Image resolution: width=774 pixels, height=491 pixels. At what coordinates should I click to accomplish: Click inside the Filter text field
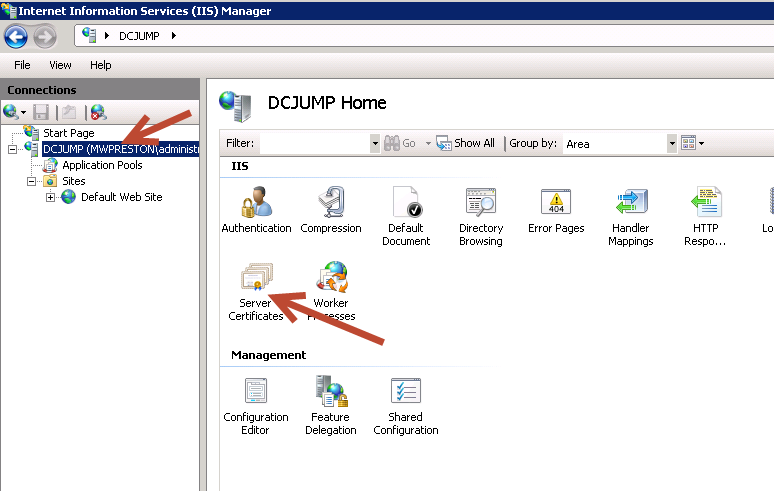[315, 144]
